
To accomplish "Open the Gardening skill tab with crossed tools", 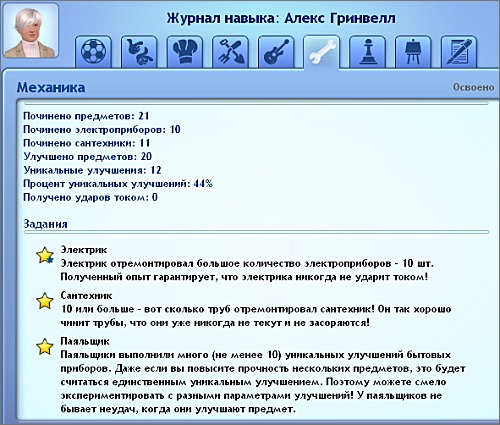I will (231, 52).
